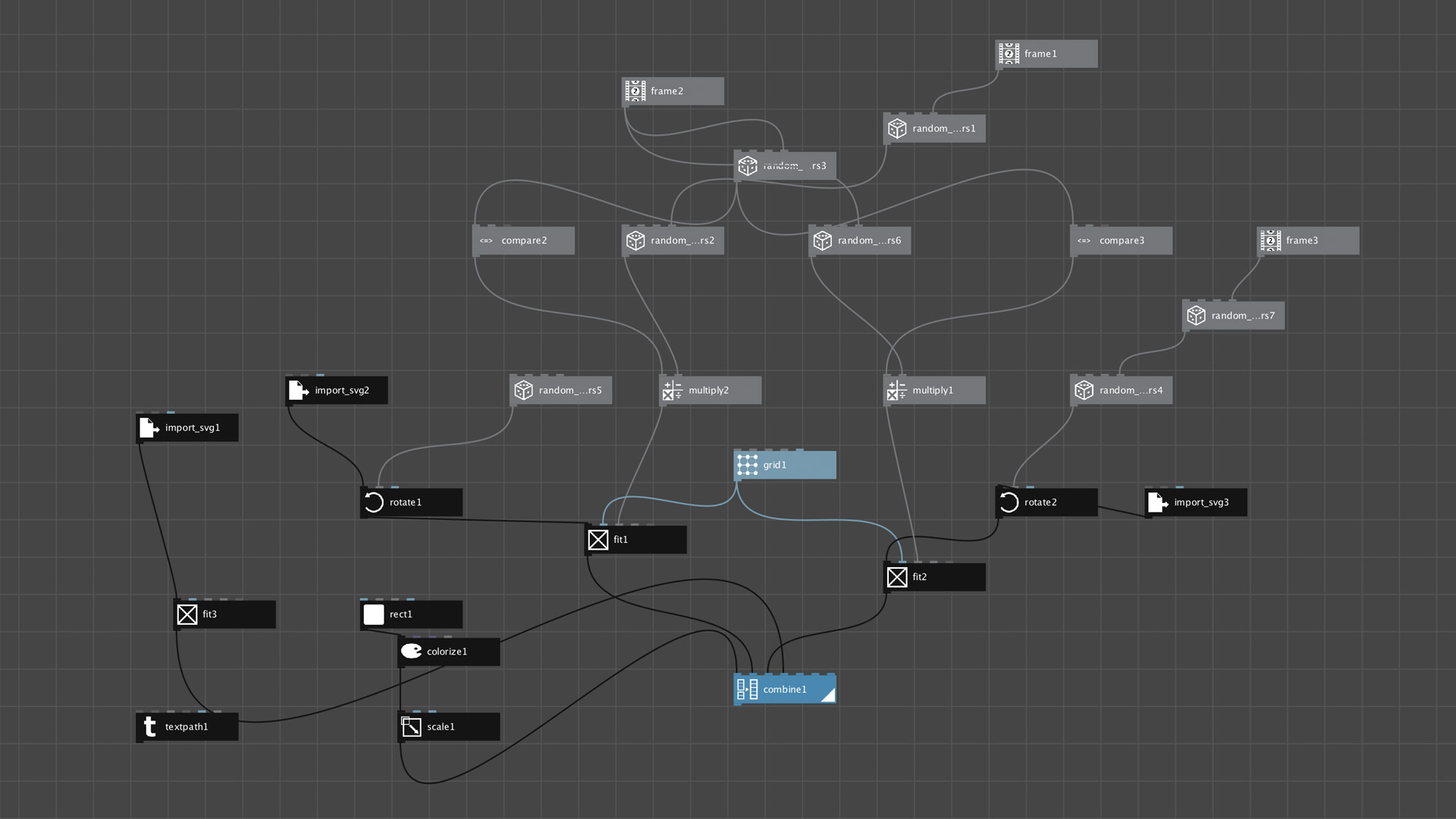Click the film icon on frame1 node

coord(1009,54)
